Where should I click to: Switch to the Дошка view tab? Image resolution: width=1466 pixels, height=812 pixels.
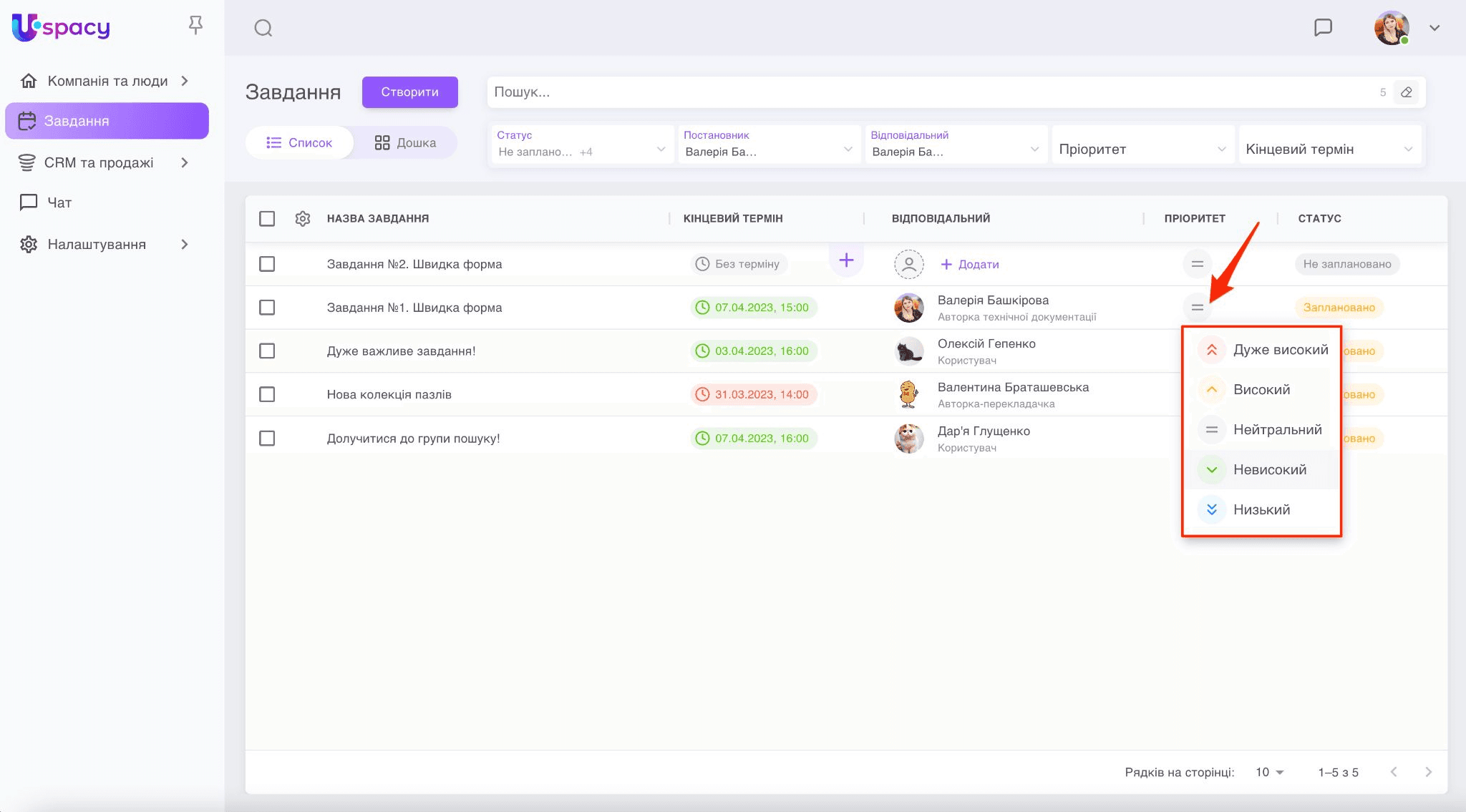tap(405, 142)
